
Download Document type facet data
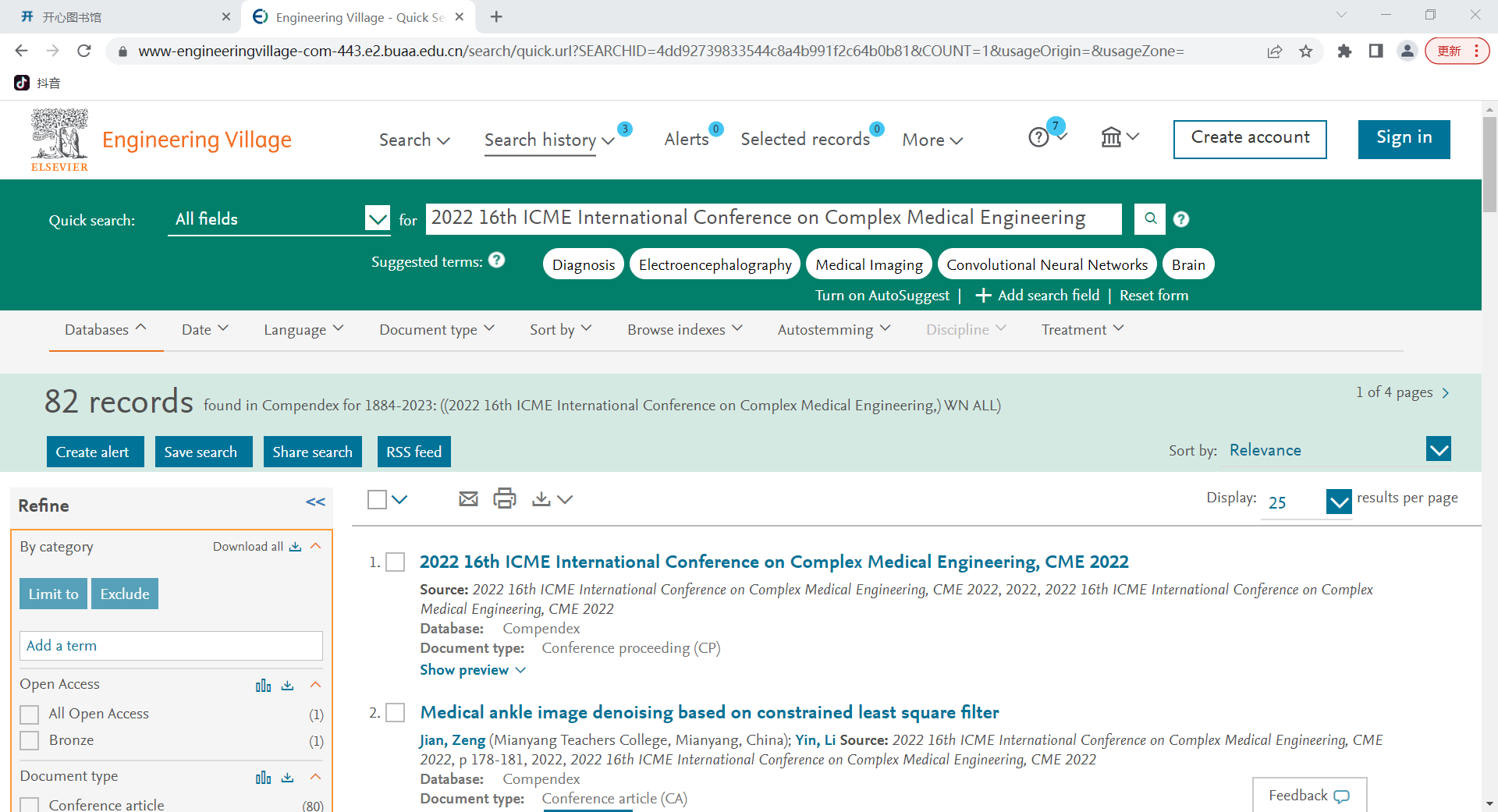click(x=288, y=777)
